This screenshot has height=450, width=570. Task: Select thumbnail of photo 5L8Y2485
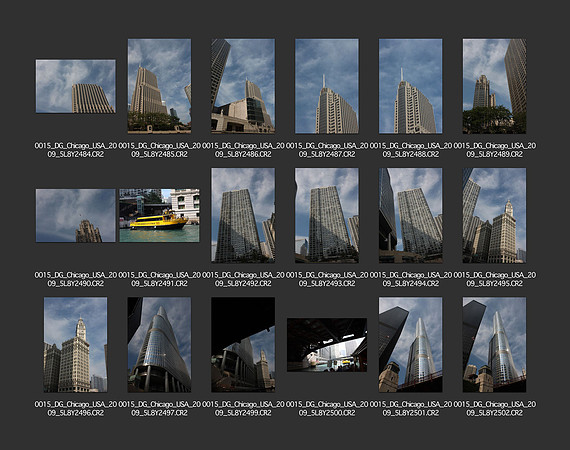click(159, 86)
